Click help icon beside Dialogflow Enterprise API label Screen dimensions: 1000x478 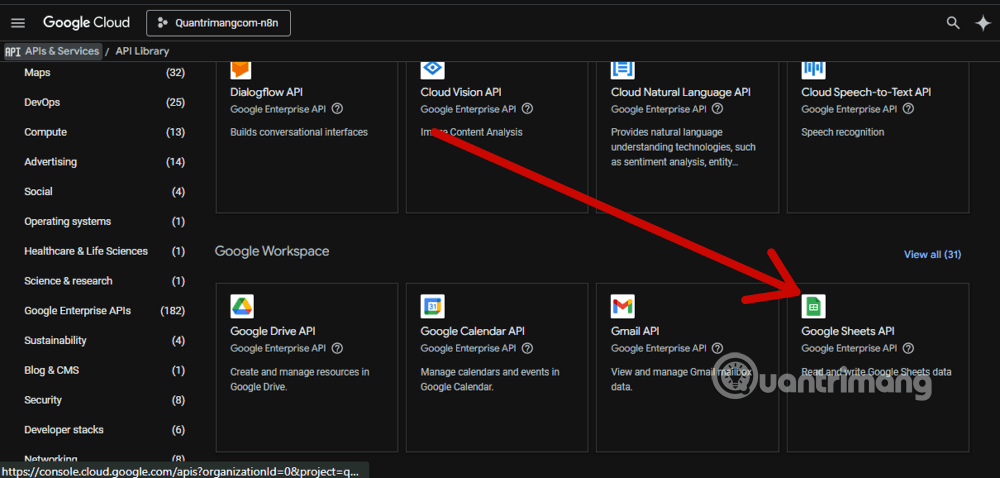337,109
